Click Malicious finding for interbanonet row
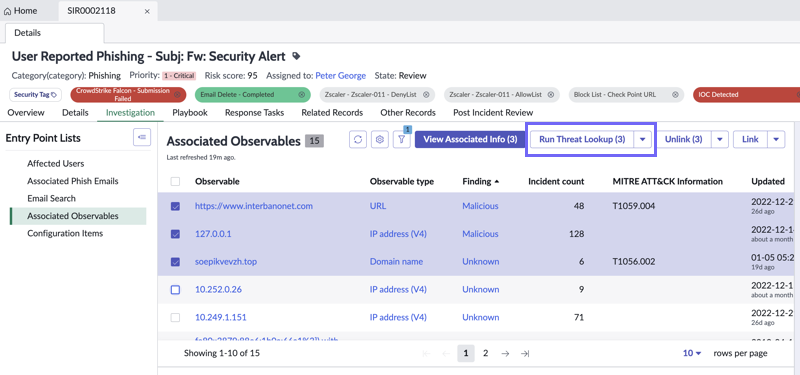 (480, 206)
